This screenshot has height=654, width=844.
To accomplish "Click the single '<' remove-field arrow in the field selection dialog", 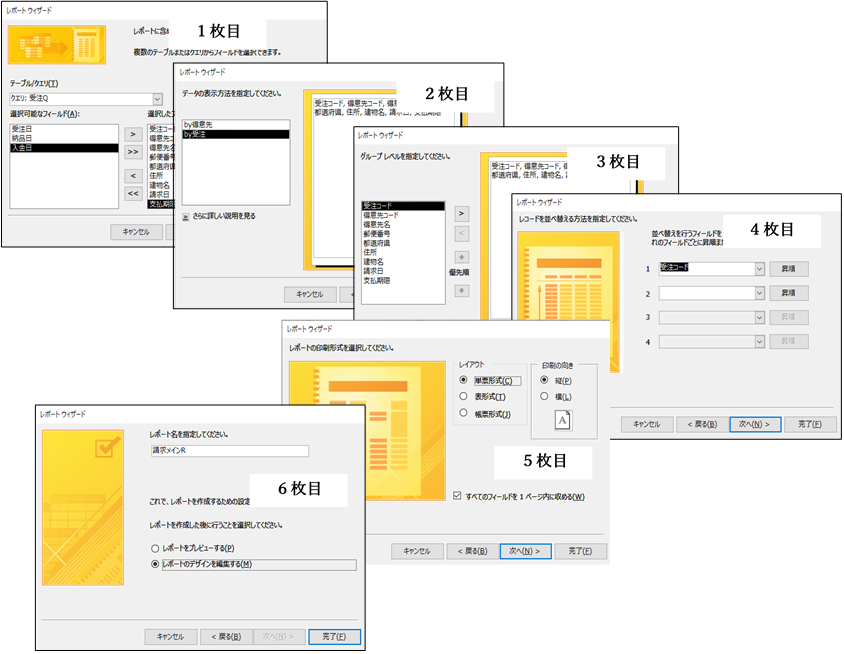I will click(x=132, y=173).
